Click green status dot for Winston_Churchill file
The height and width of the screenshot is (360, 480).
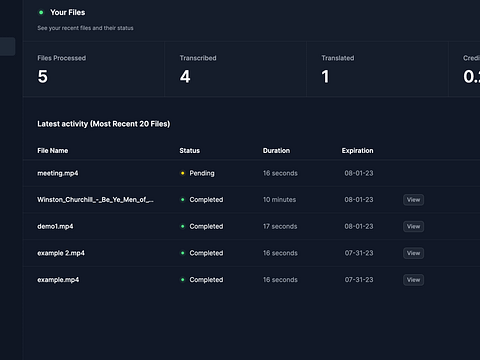182,200
